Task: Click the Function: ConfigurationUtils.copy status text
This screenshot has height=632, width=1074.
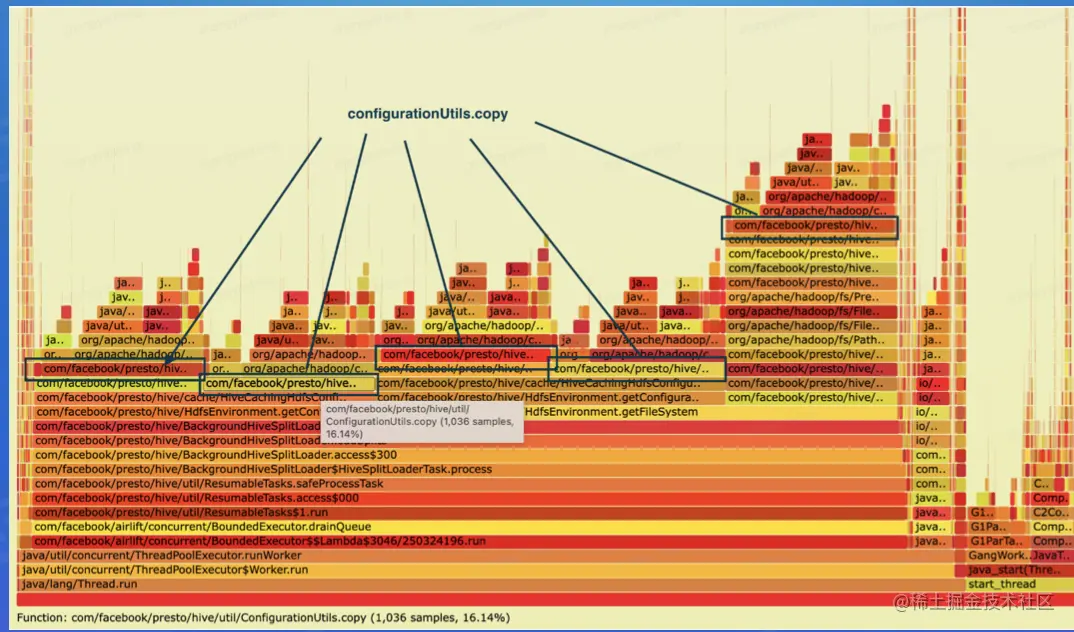Action: [x=263, y=618]
